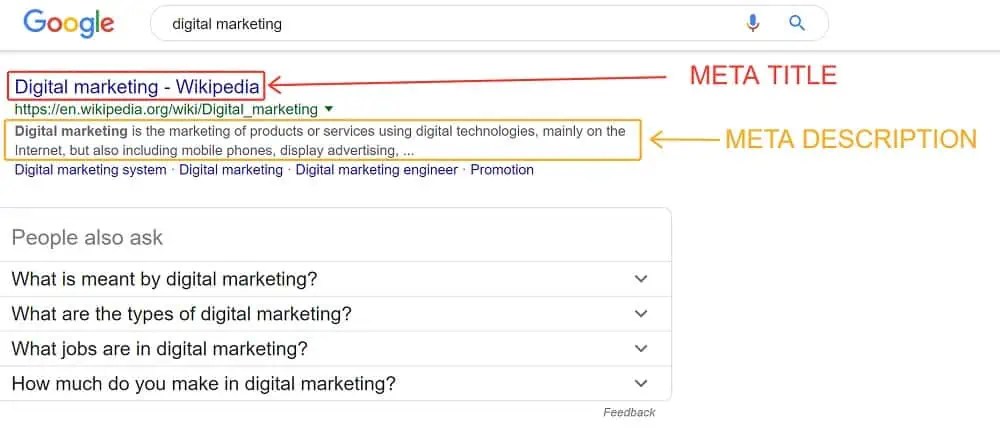1000x446 pixels.
Task: Expand 'What jobs are in digital marketing?' chevron
Action: [641, 349]
